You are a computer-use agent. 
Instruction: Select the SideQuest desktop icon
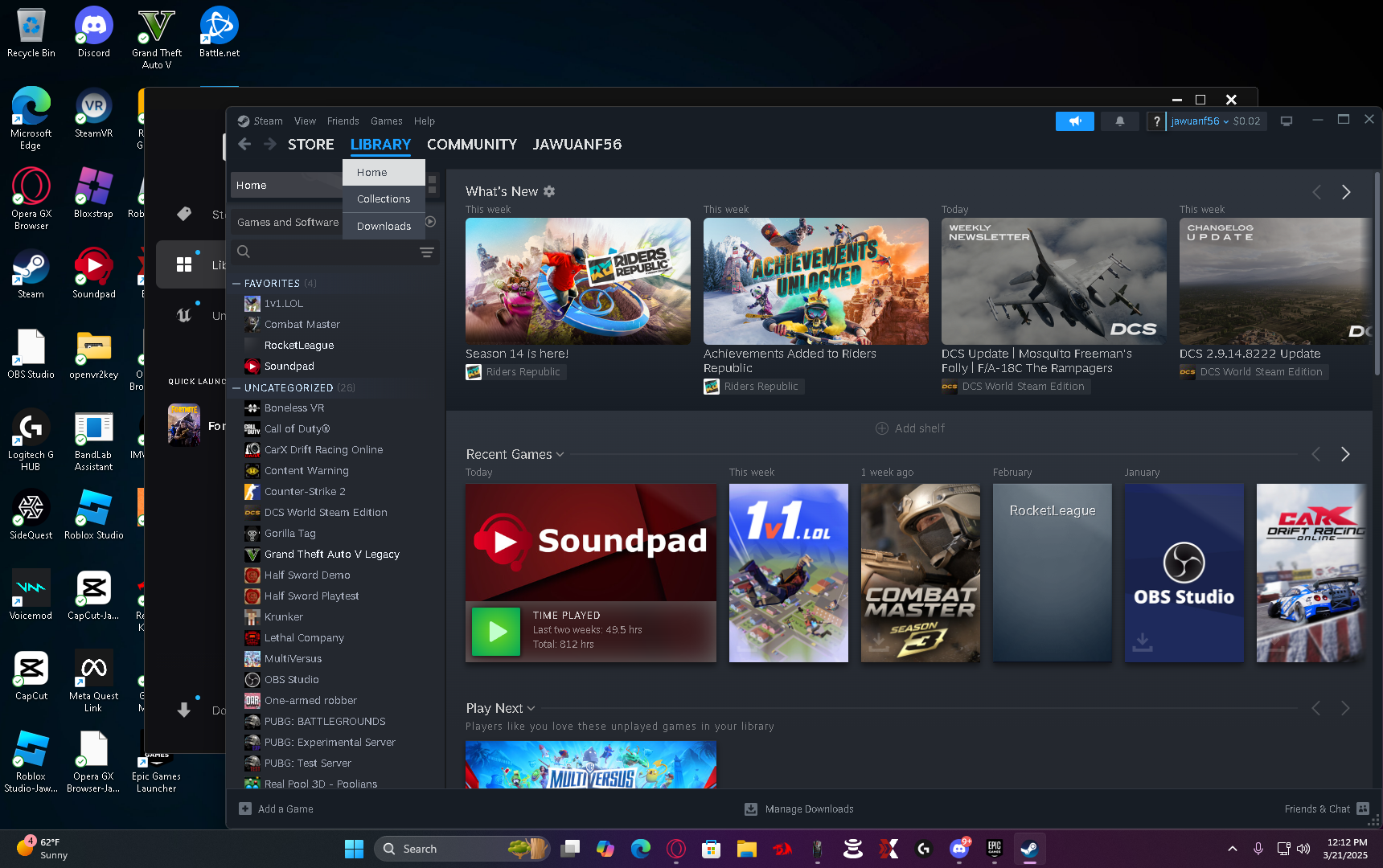(31, 515)
